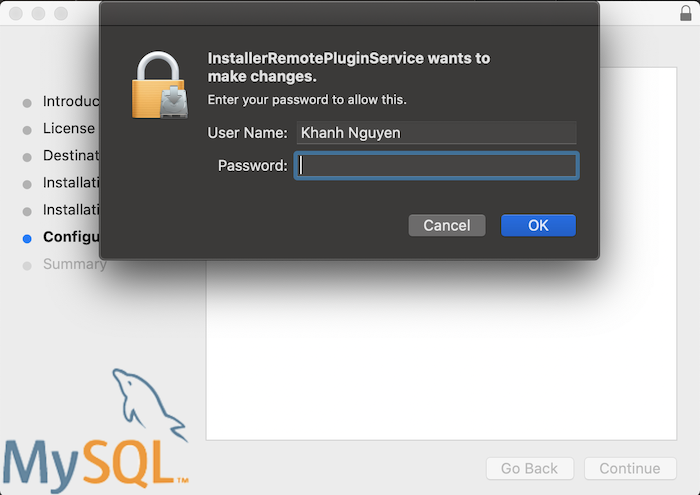700x495 pixels.
Task: Click the padlock authentication icon in dialog
Action: point(160,85)
